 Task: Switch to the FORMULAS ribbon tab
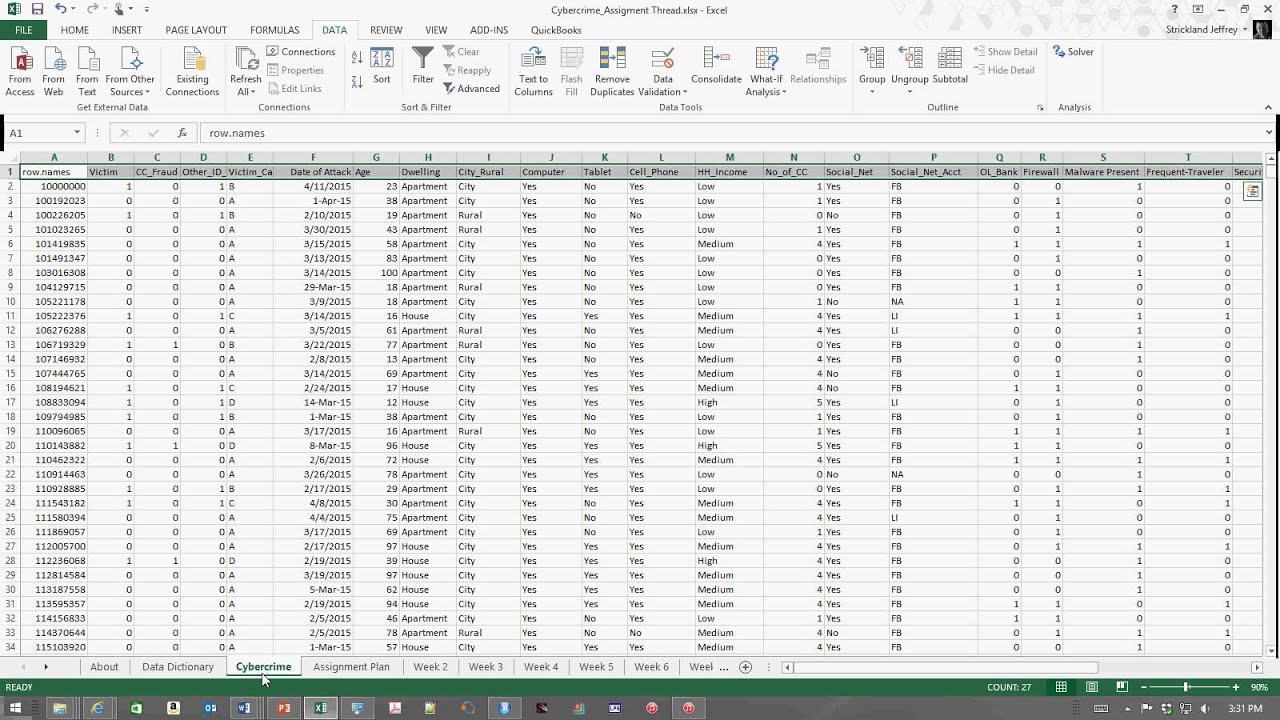click(x=274, y=30)
